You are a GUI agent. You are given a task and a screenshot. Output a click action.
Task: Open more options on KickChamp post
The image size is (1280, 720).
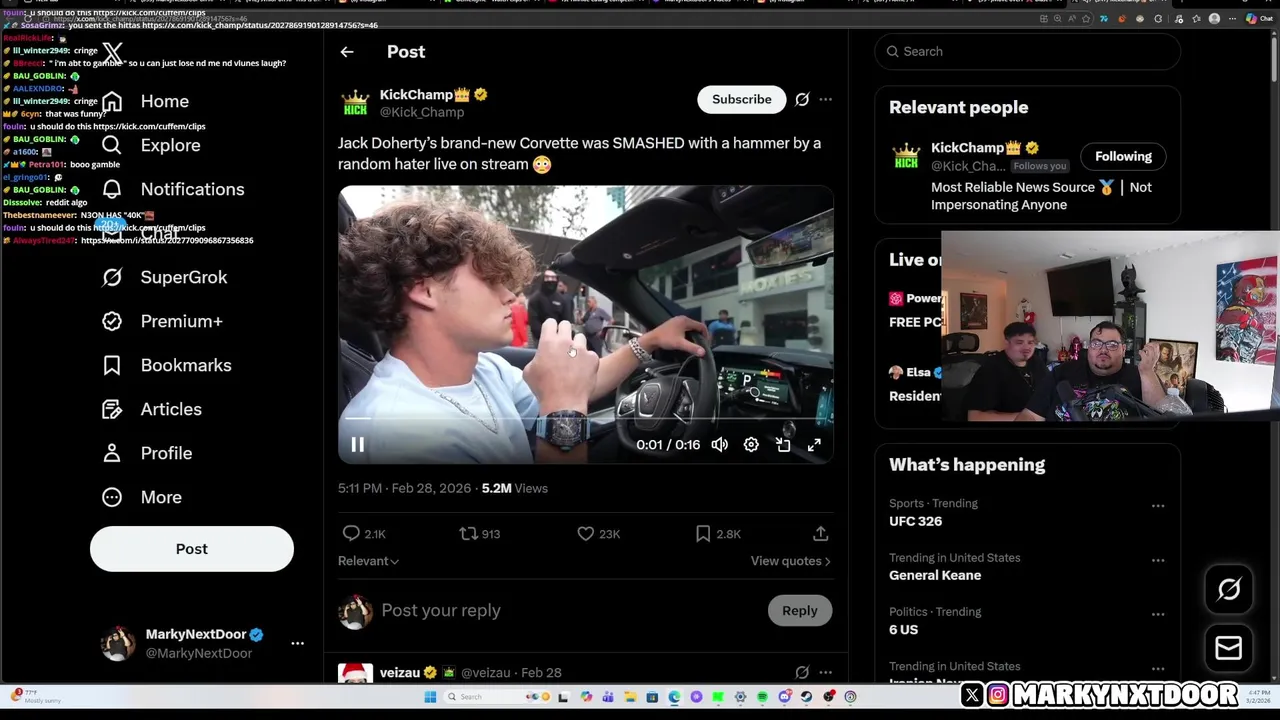[x=825, y=99]
